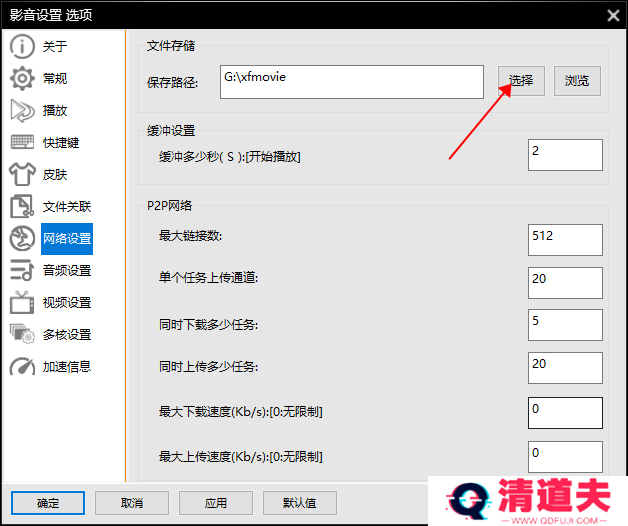This screenshot has height=526, width=628.
Task: Open the File Association icon
Action: (x=22, y=207)
